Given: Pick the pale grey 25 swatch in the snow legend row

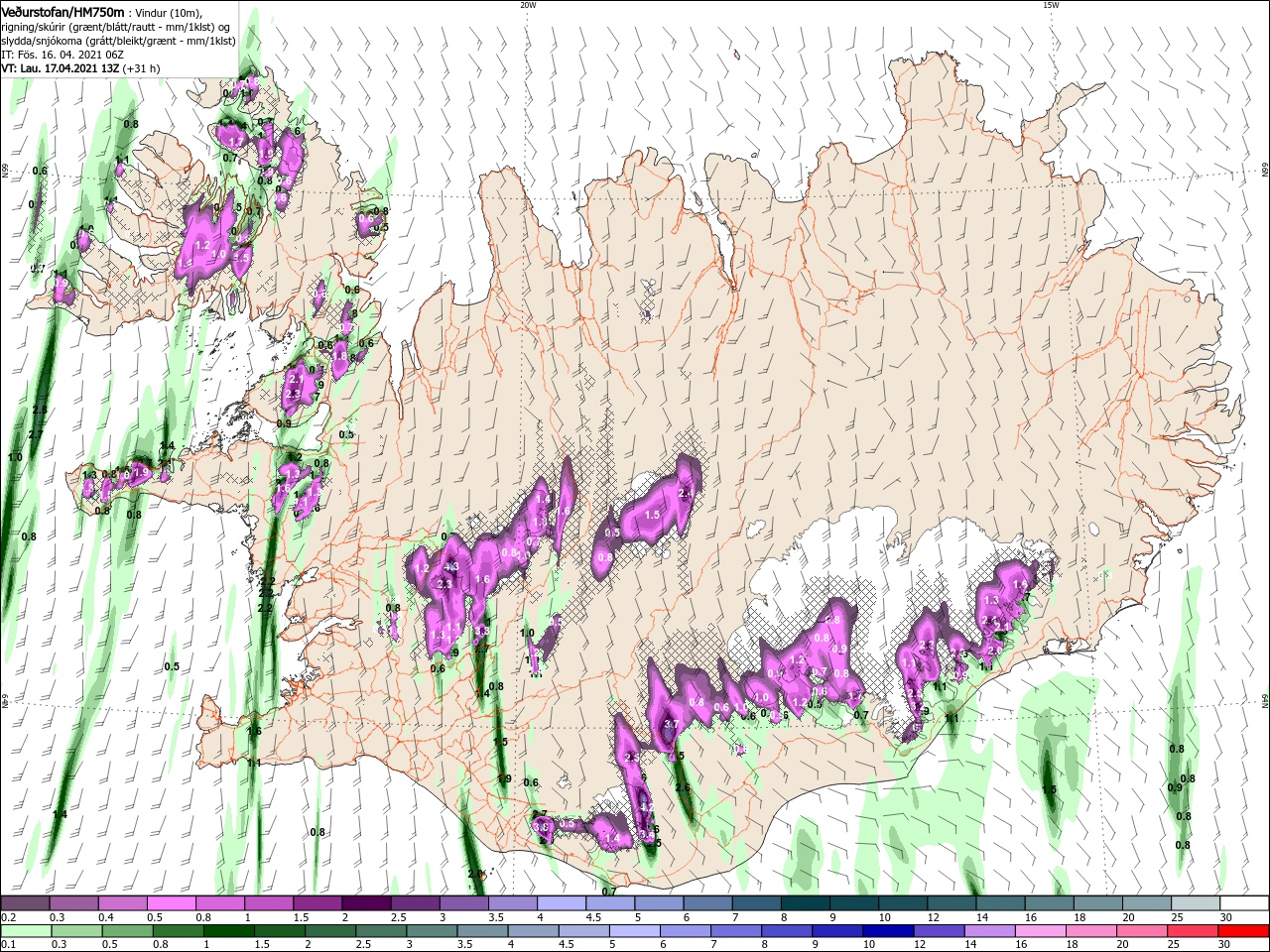Looking at the screenshot, I should [x=1195, y=903].
